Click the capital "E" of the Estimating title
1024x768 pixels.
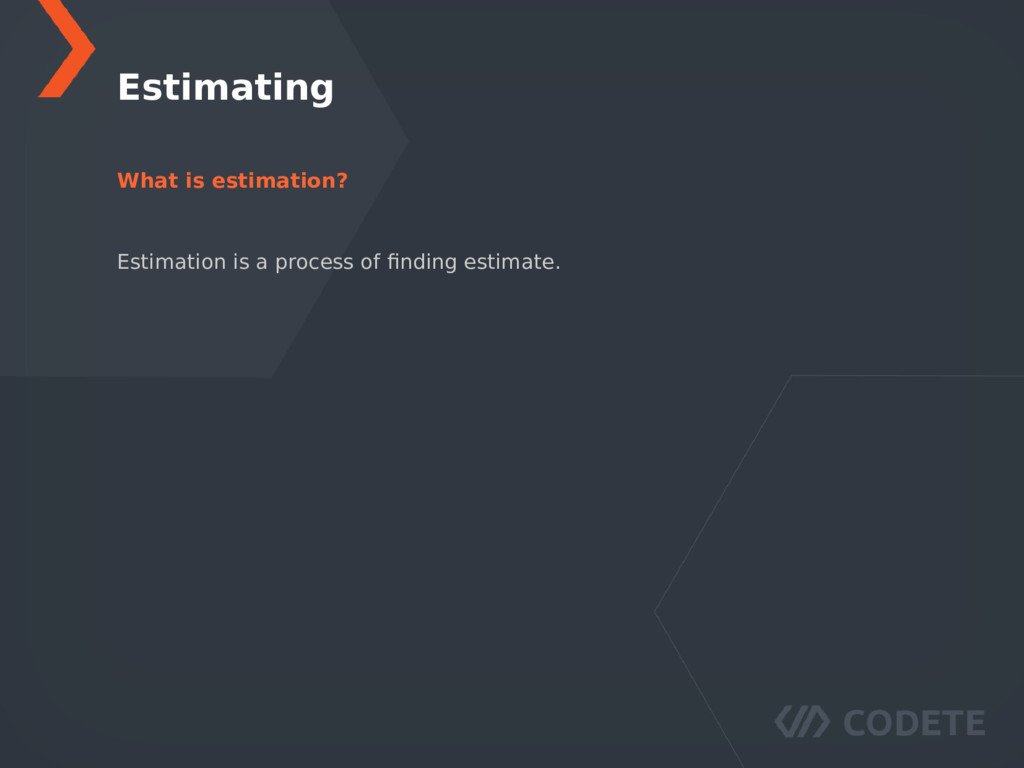129,88
